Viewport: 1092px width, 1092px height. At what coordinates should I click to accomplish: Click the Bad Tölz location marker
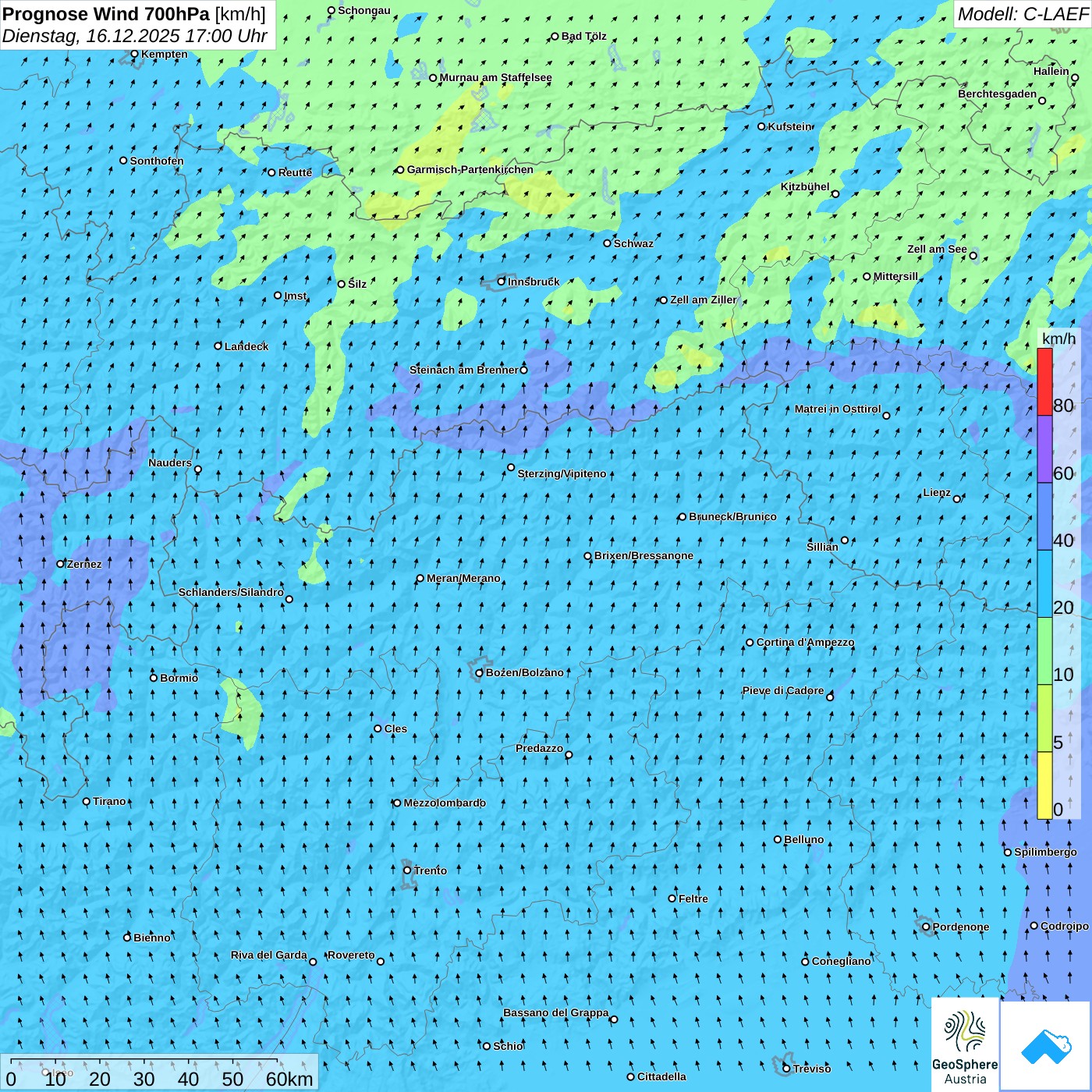(555, 37)
